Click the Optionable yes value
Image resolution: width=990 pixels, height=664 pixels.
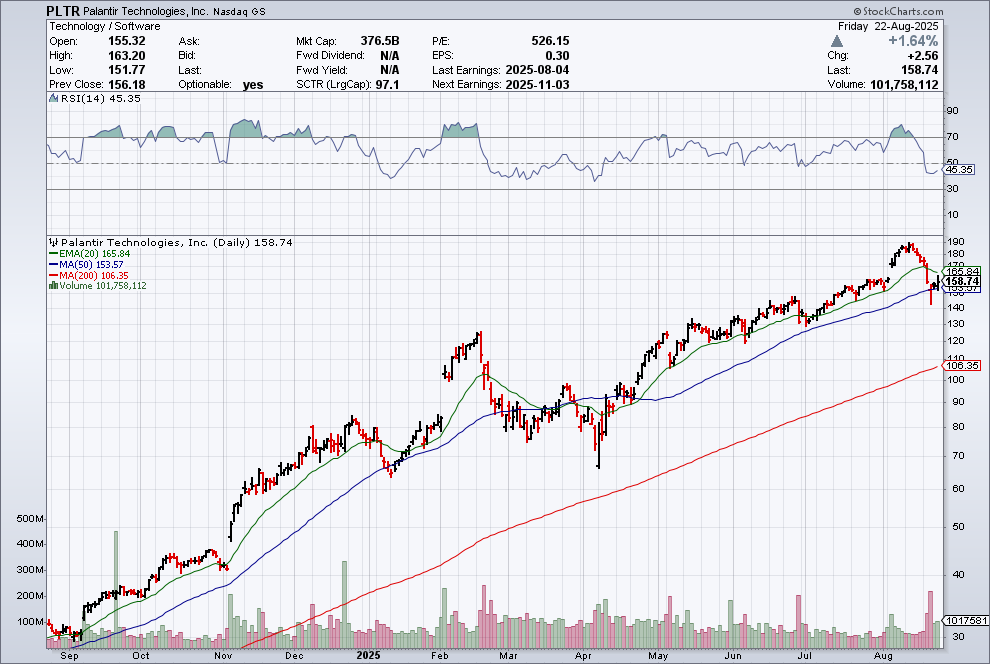point(253,85)
